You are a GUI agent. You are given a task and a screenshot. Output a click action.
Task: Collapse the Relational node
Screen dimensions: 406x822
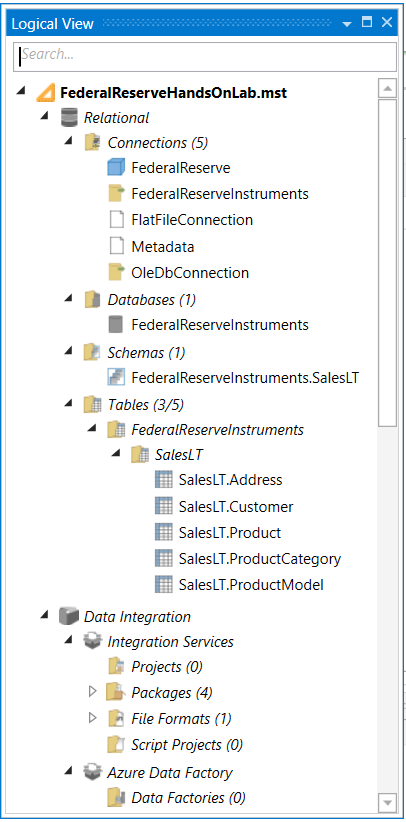click(45, 115)
